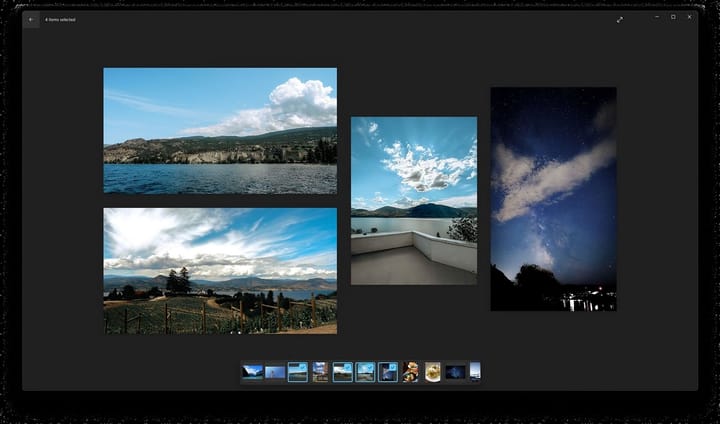Open the vineyard landscape photo at bottom left

[x=220, y=270]
